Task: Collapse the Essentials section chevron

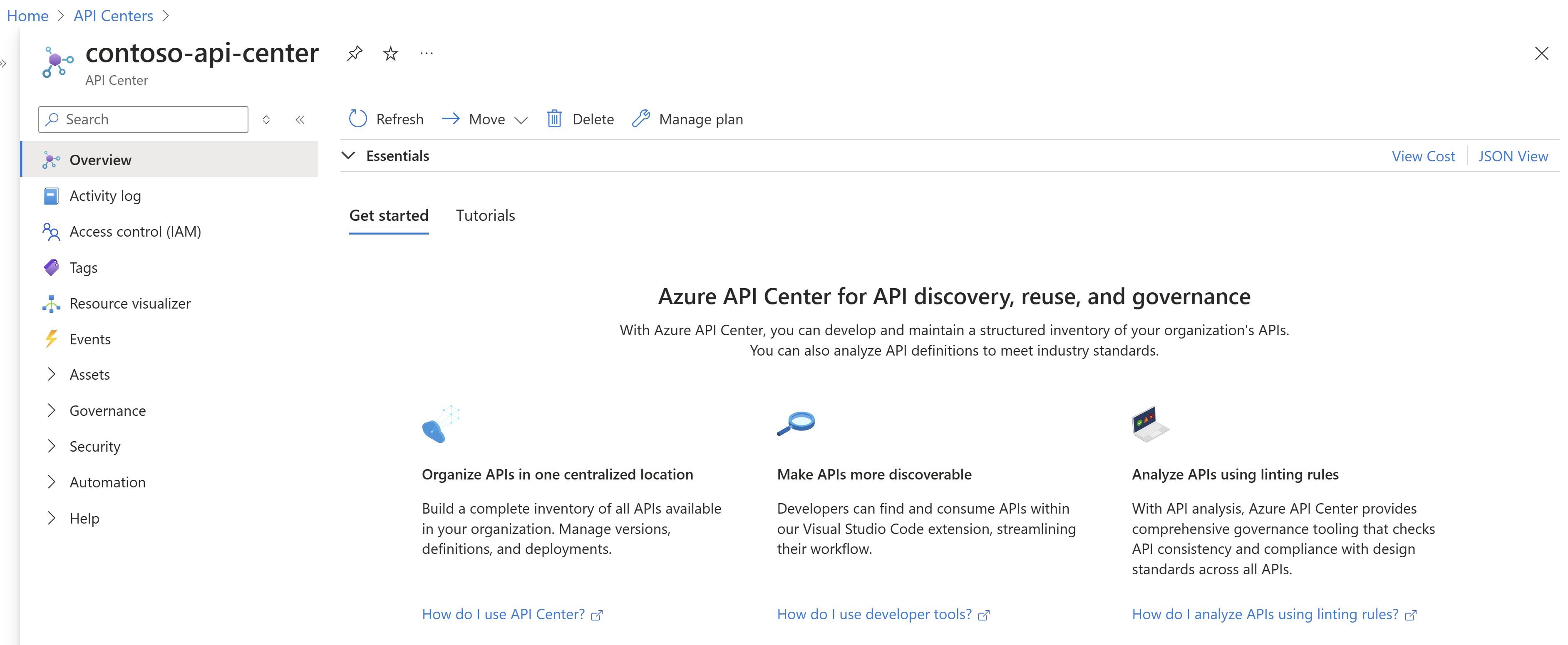Action: click(x=351, y=155)
